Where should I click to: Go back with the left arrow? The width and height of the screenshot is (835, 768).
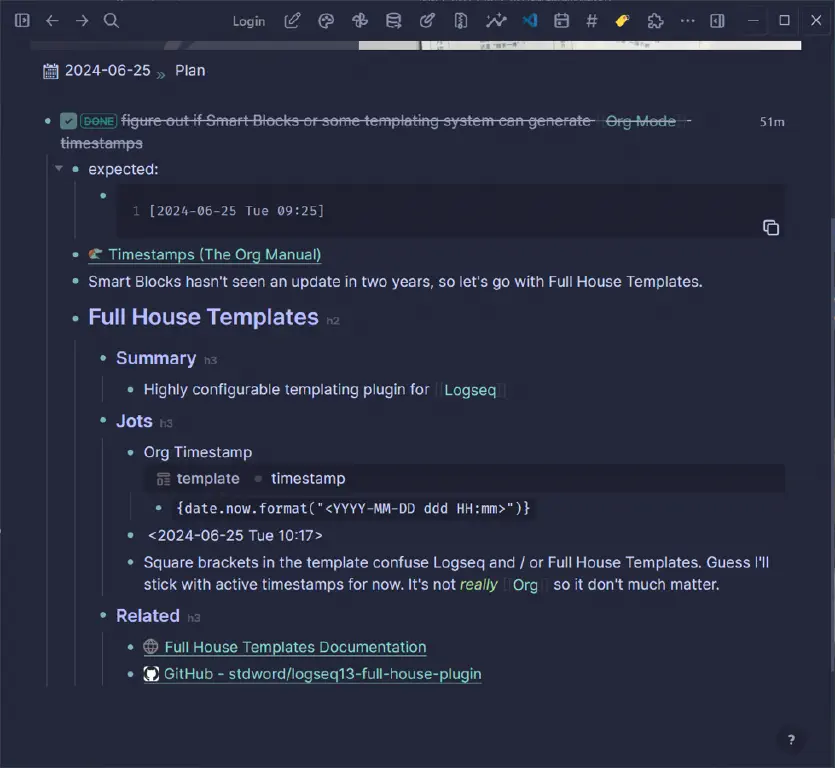pos(52,21)
